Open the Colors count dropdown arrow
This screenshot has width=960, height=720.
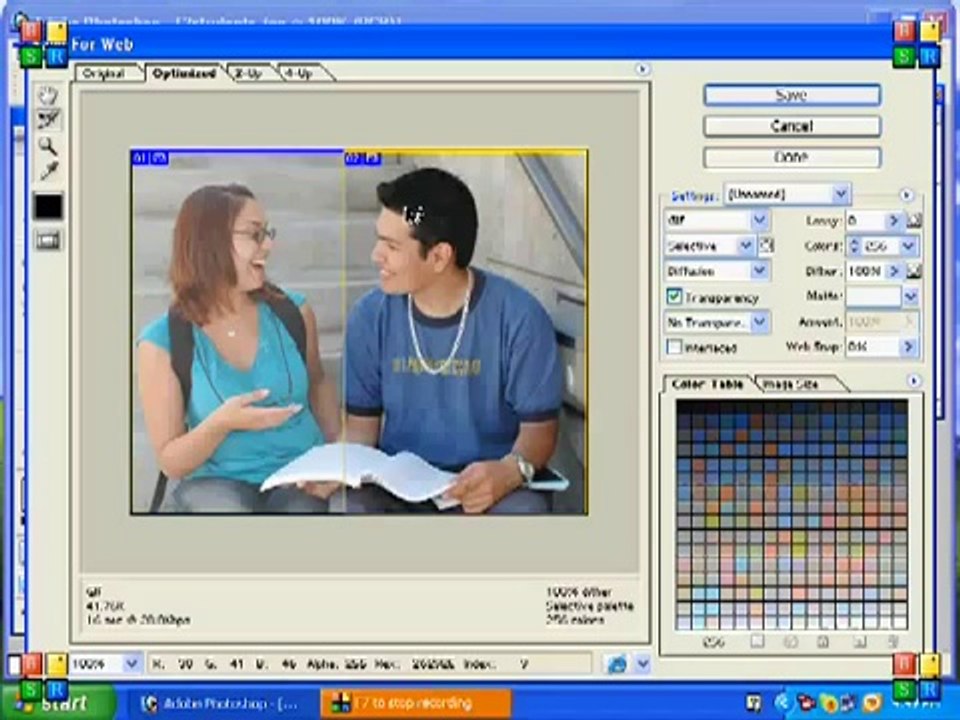click(x=909, y=246)
